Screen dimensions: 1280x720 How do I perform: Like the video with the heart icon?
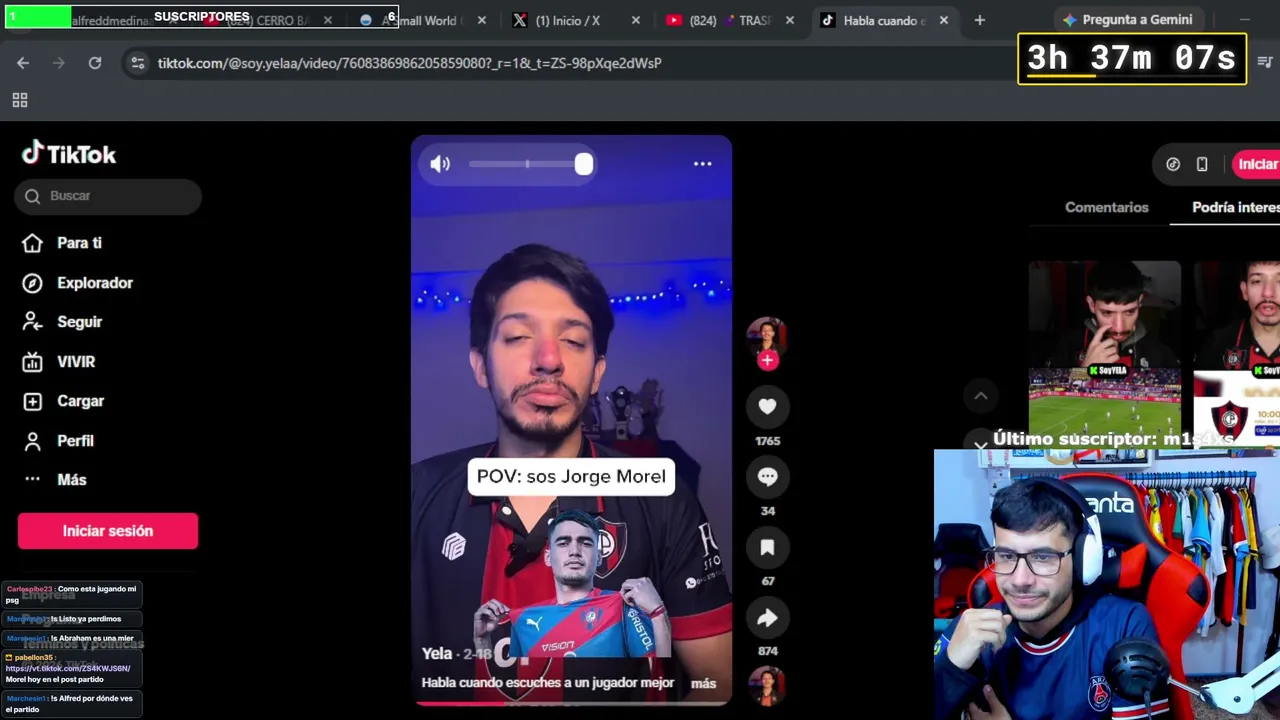pyautogui.click(x=767, y=406)
